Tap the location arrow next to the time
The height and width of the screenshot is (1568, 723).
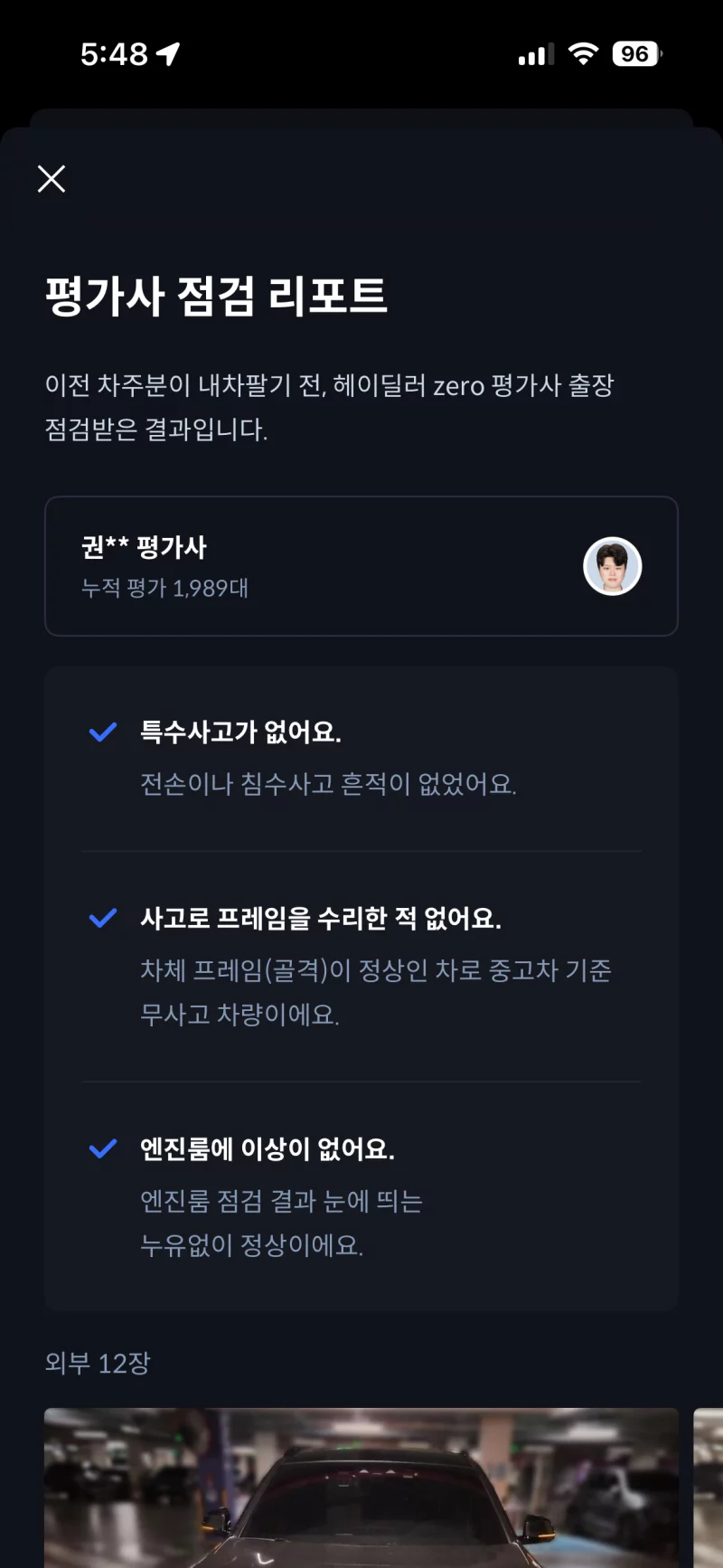tap(168, 54)
